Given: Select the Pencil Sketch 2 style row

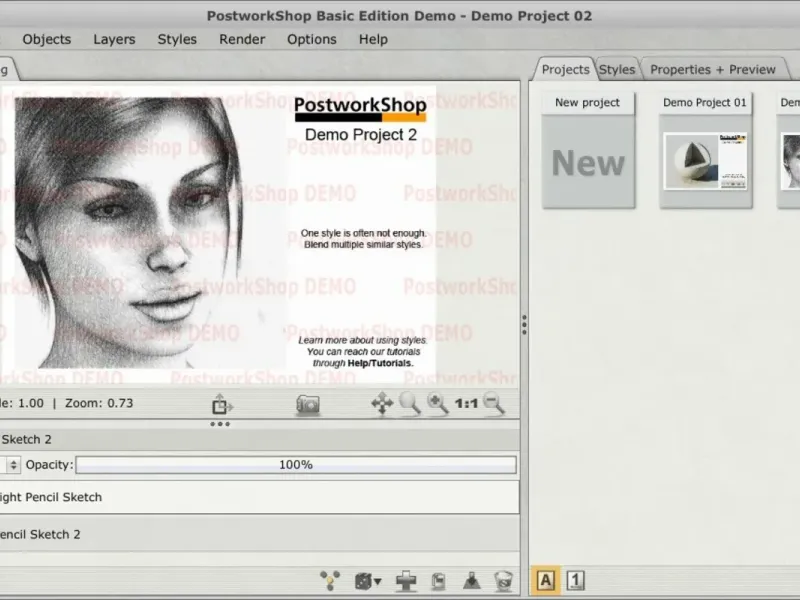Looking at the screenshot, I should pos(259,534).
